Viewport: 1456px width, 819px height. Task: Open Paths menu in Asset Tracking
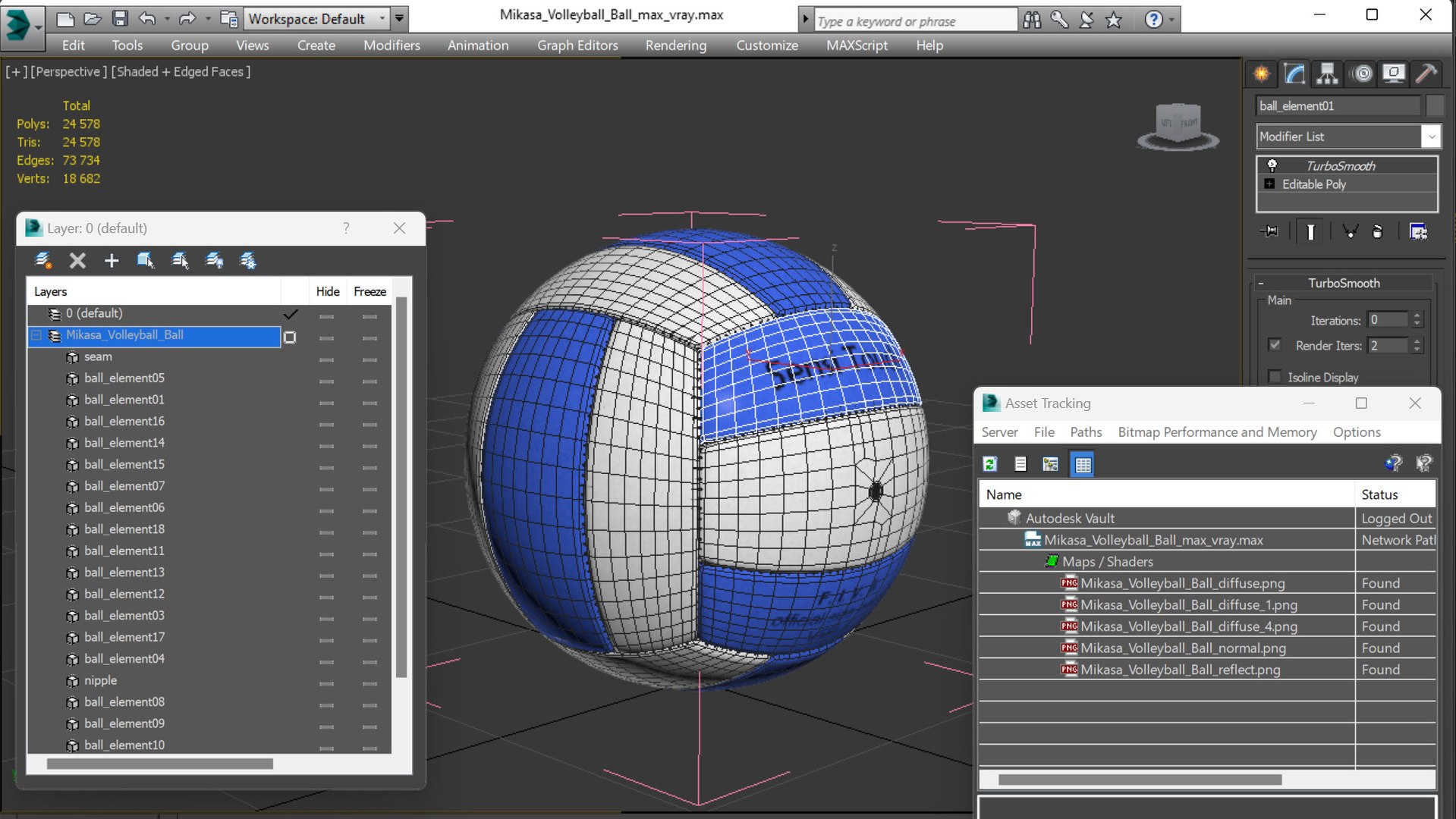click(x=1086, y=432)
